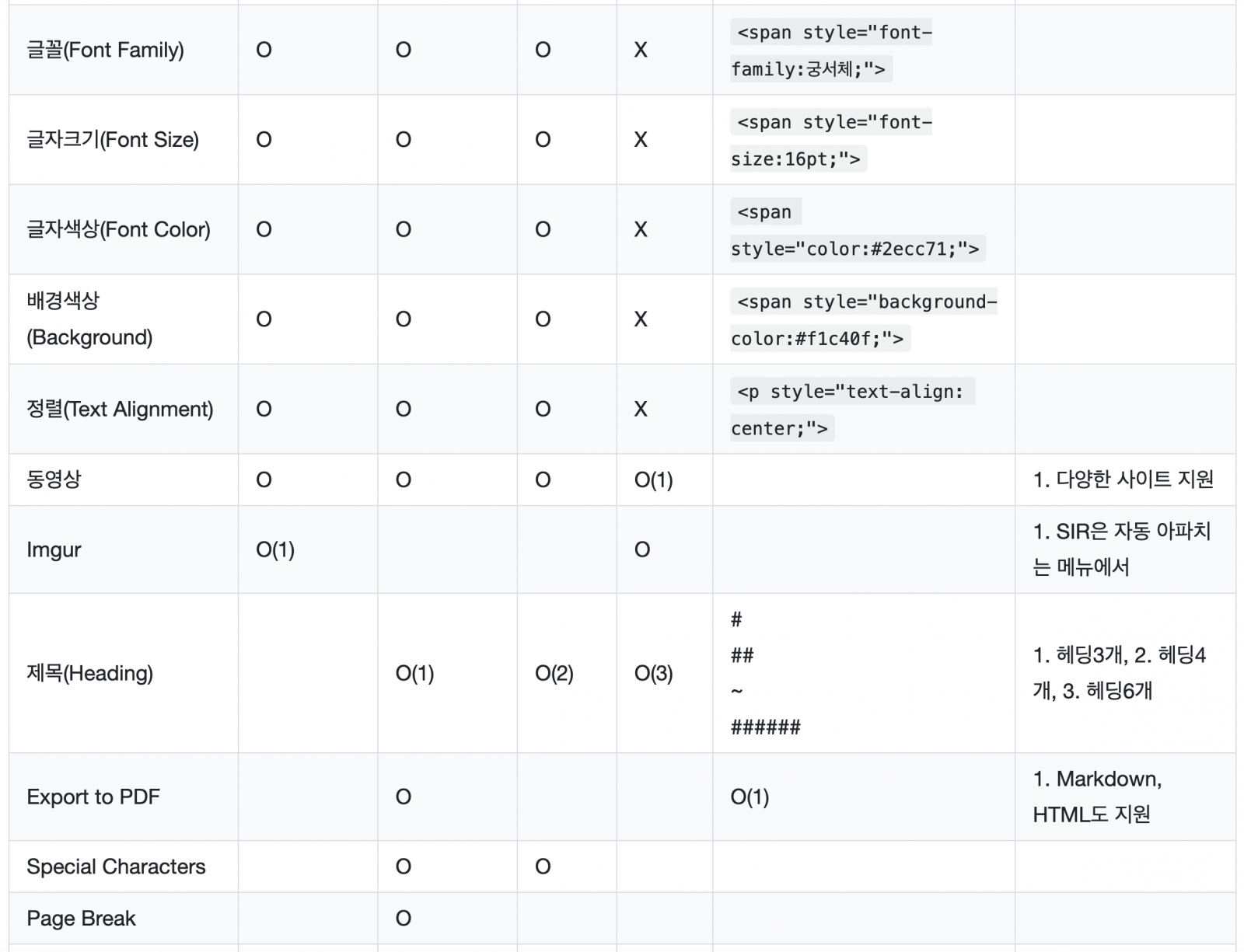This screenshot has width=1244, height=952.
Task: Click the Special Characters row label
Action: click(x=116, y=867)
